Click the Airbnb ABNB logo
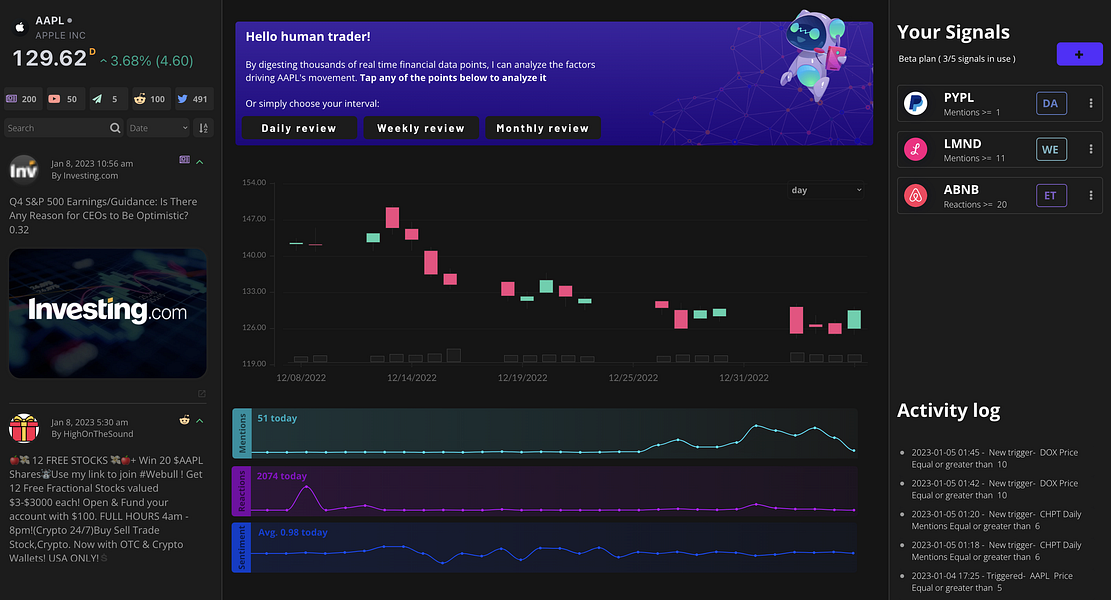Image resolution: width=1111 pixels, height=600 pixels. coord(915,196)
